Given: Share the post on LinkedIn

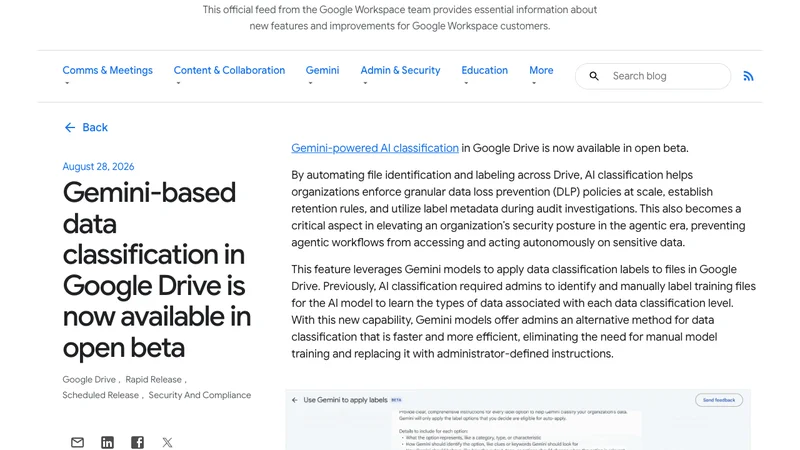Looking at the screenshot, I should 107,442.
